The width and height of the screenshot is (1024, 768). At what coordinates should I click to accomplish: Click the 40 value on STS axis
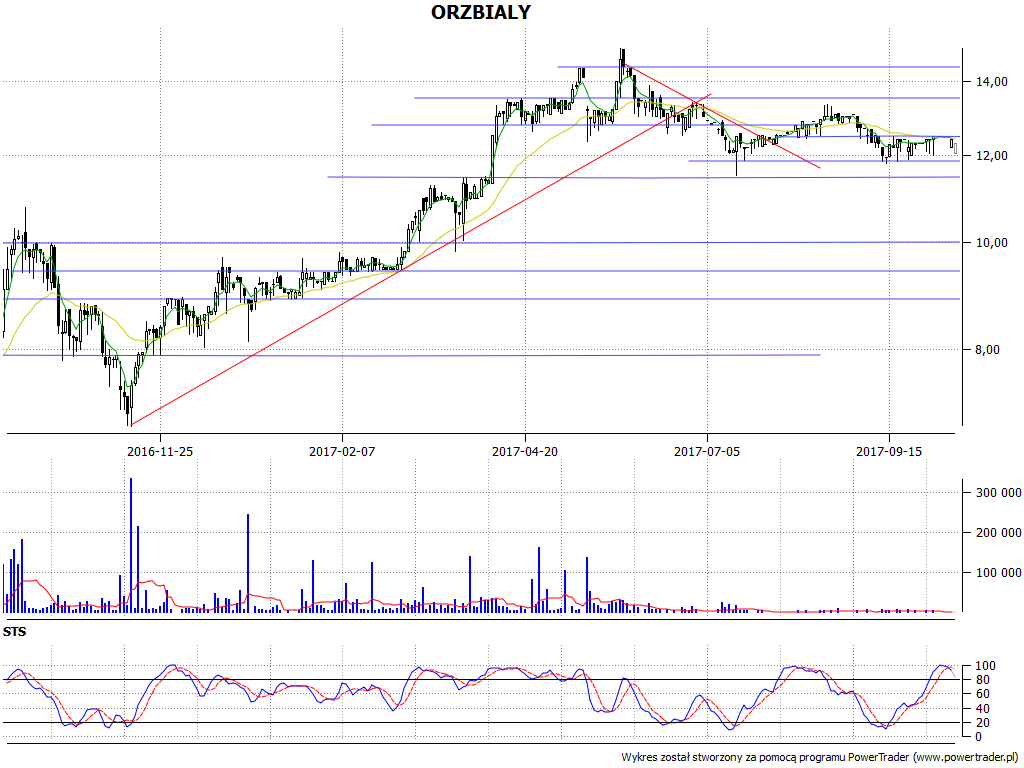(982, 709)
